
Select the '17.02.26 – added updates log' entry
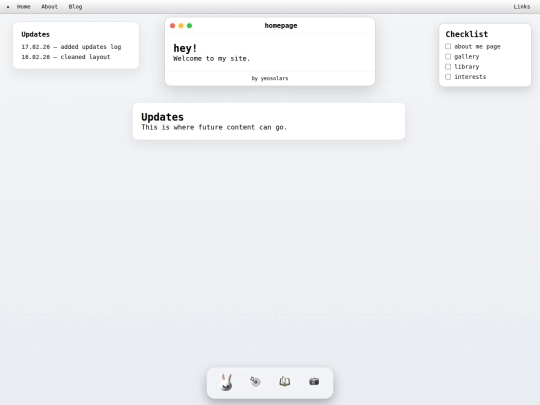click(71, 47)
